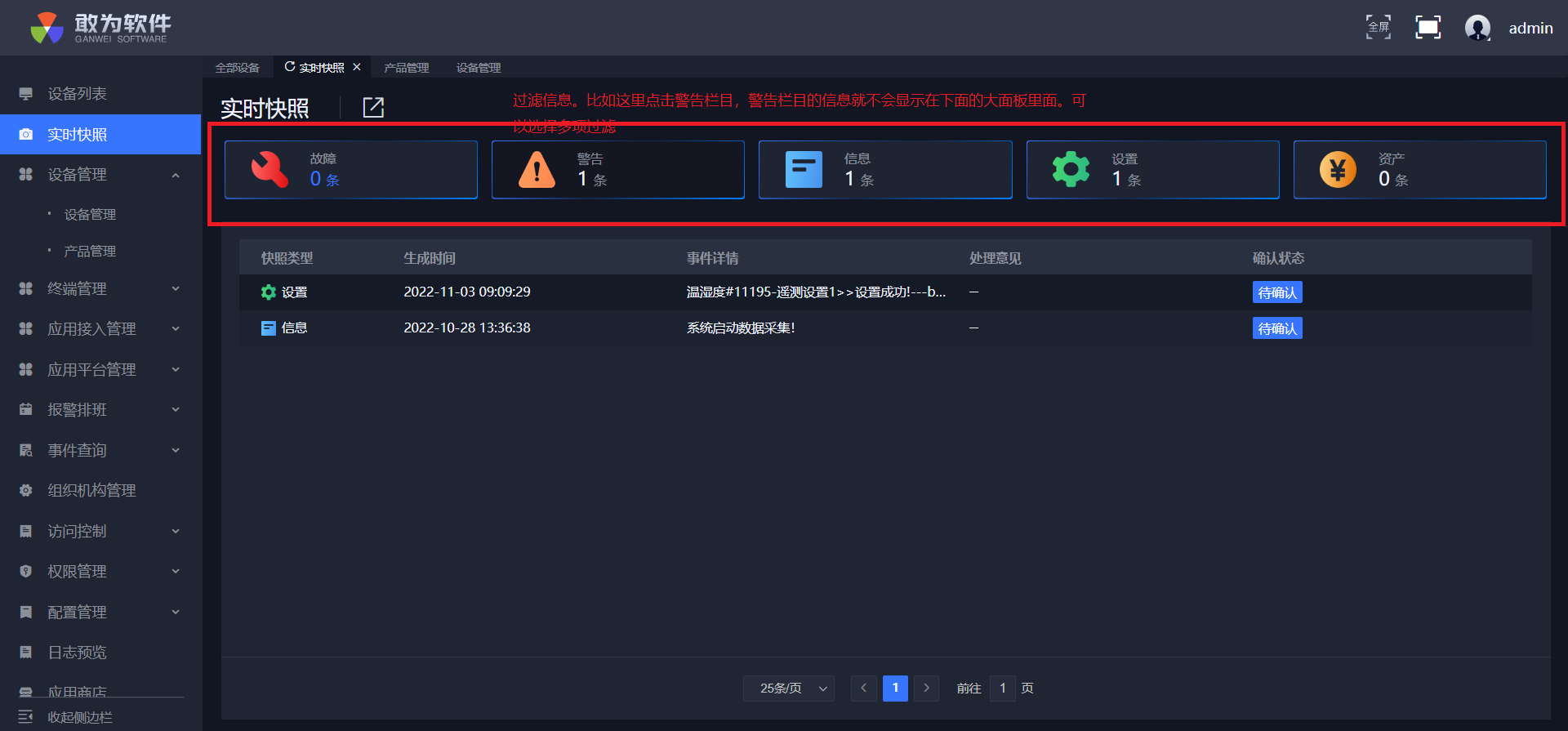
Task: Click the 快照类型 column header
Action: [x=287, y=258]
